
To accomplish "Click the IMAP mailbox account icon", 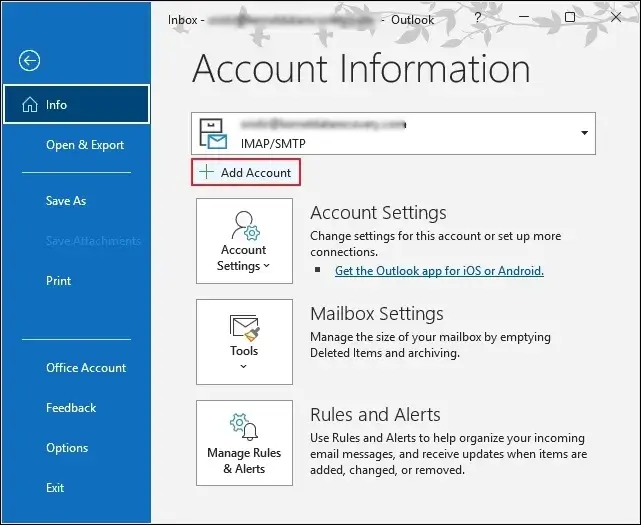I will point(213,133).
